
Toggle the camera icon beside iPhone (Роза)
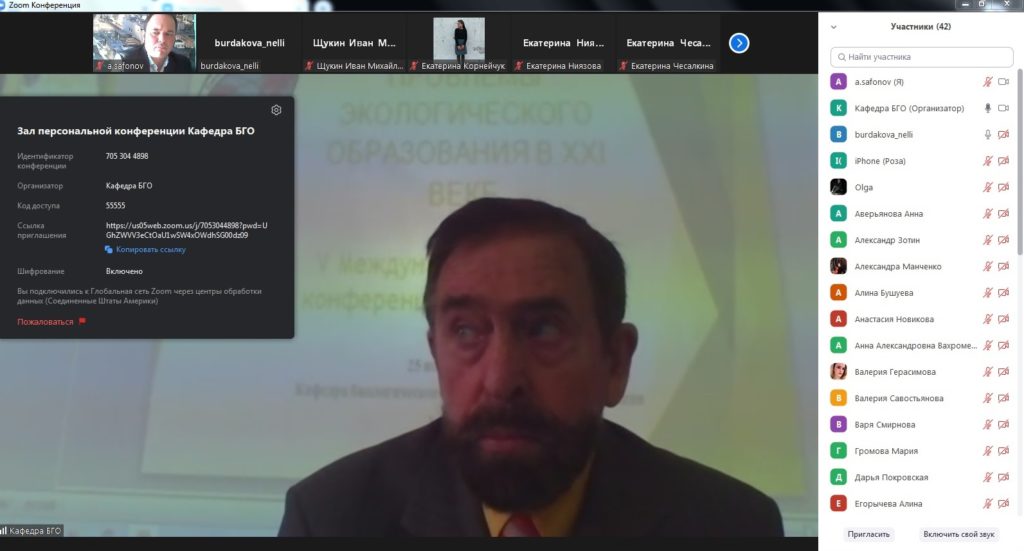[1004, 161]
